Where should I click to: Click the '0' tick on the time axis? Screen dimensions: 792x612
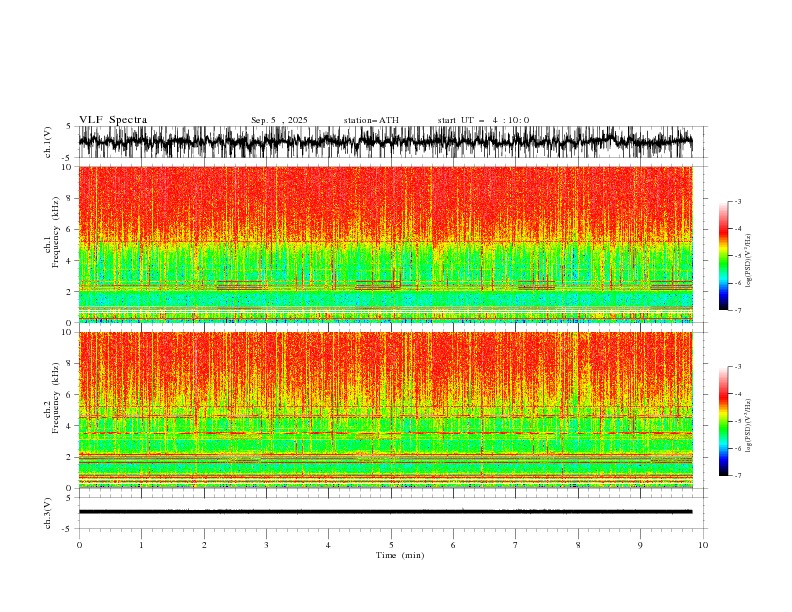pos(79,545)
